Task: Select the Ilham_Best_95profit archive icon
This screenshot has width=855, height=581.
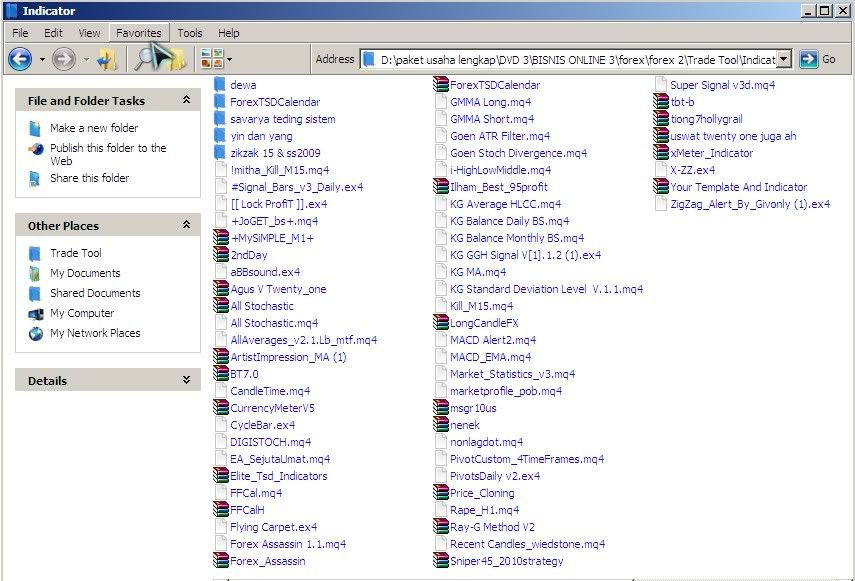Action: (x=441, y=186)
